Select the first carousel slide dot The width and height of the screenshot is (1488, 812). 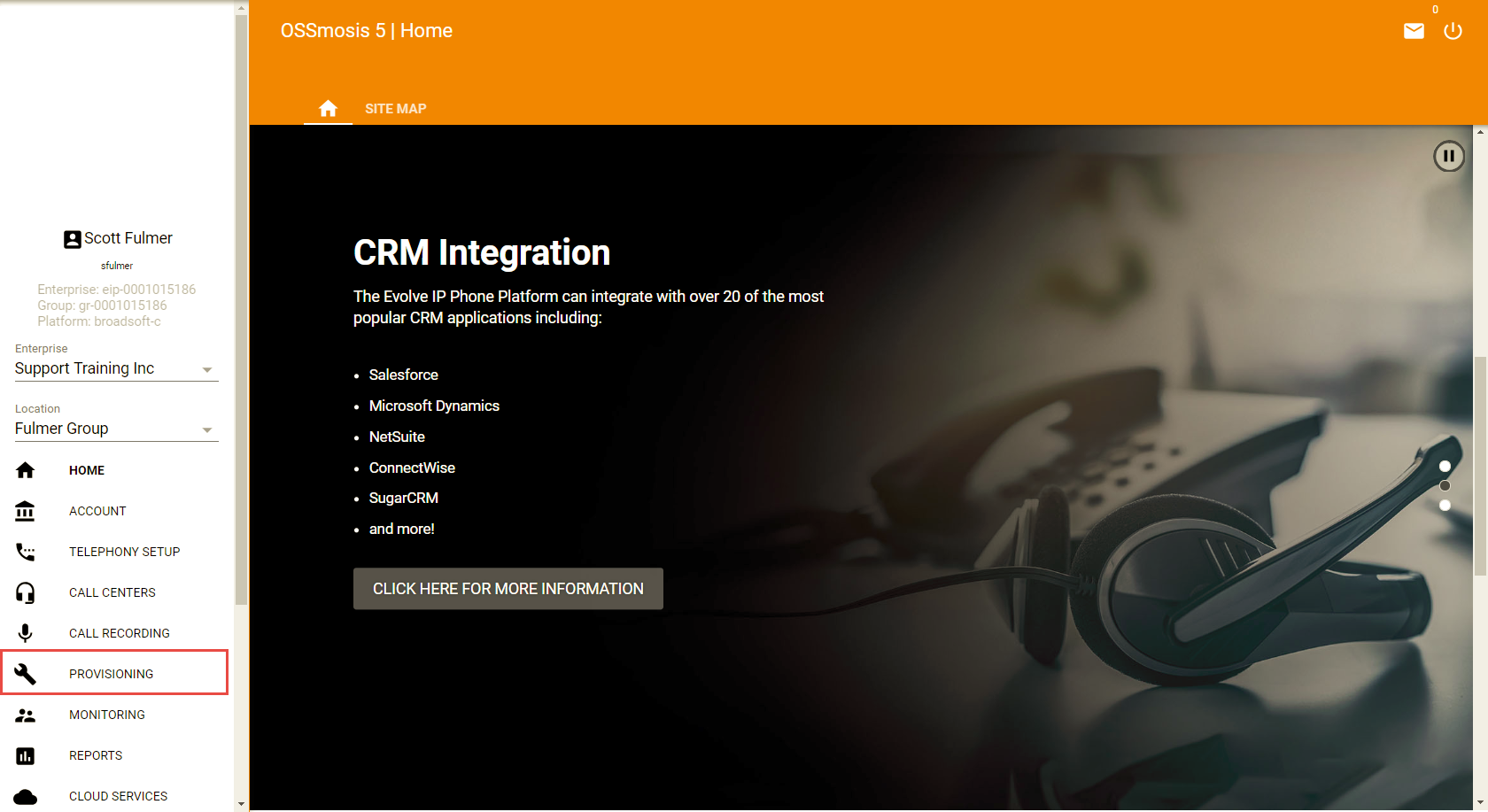coord(1445,467)
